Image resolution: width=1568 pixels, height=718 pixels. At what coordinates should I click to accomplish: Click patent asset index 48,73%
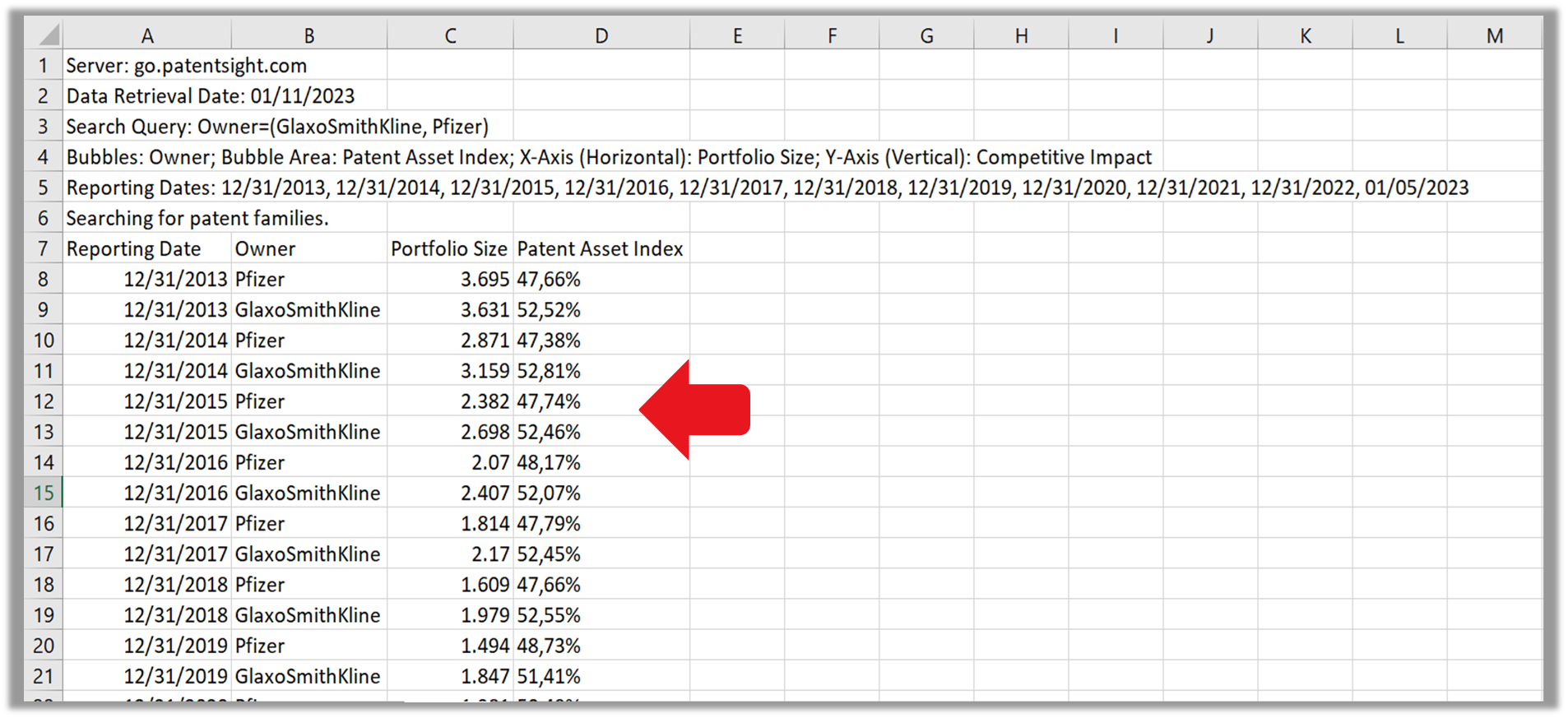coord(601,646)
